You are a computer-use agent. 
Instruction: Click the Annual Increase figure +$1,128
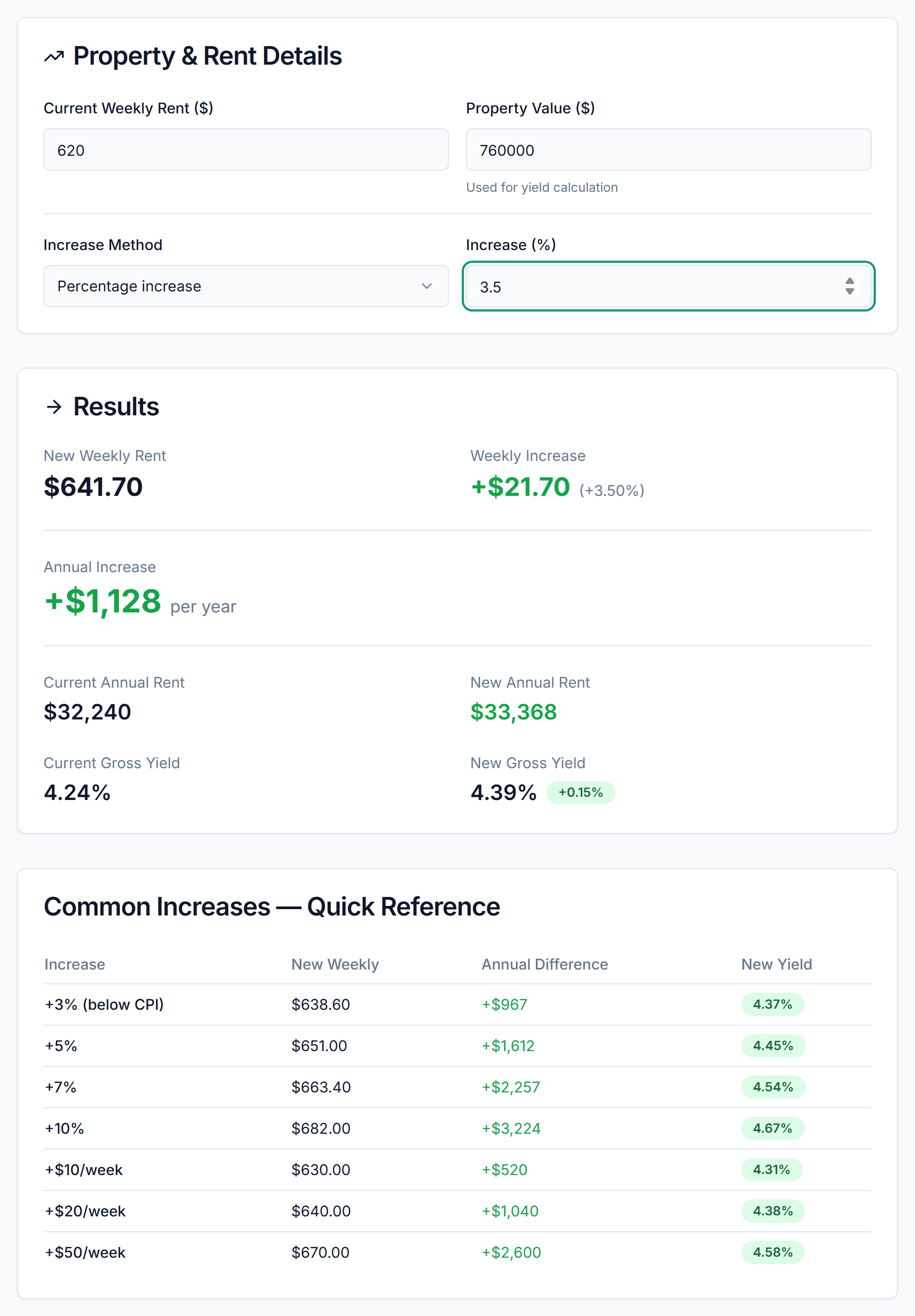click(x=103, y=601)
